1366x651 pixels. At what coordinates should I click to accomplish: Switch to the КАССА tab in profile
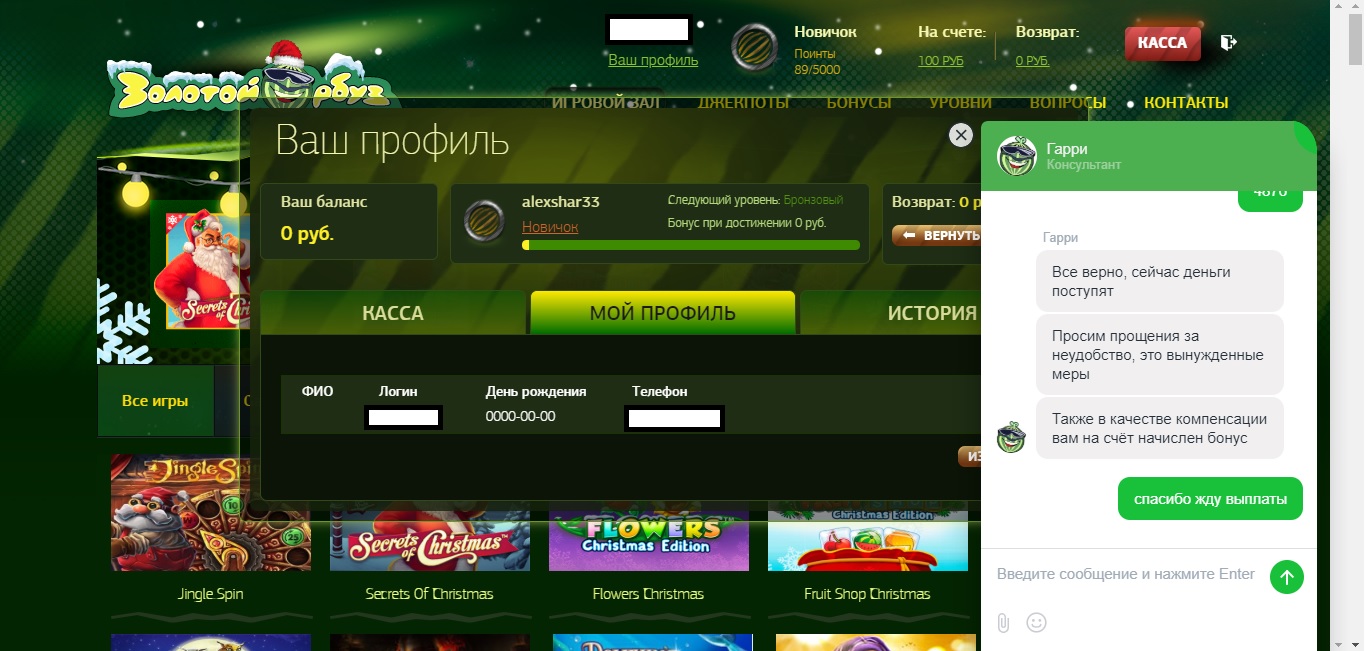click(393, 313)
